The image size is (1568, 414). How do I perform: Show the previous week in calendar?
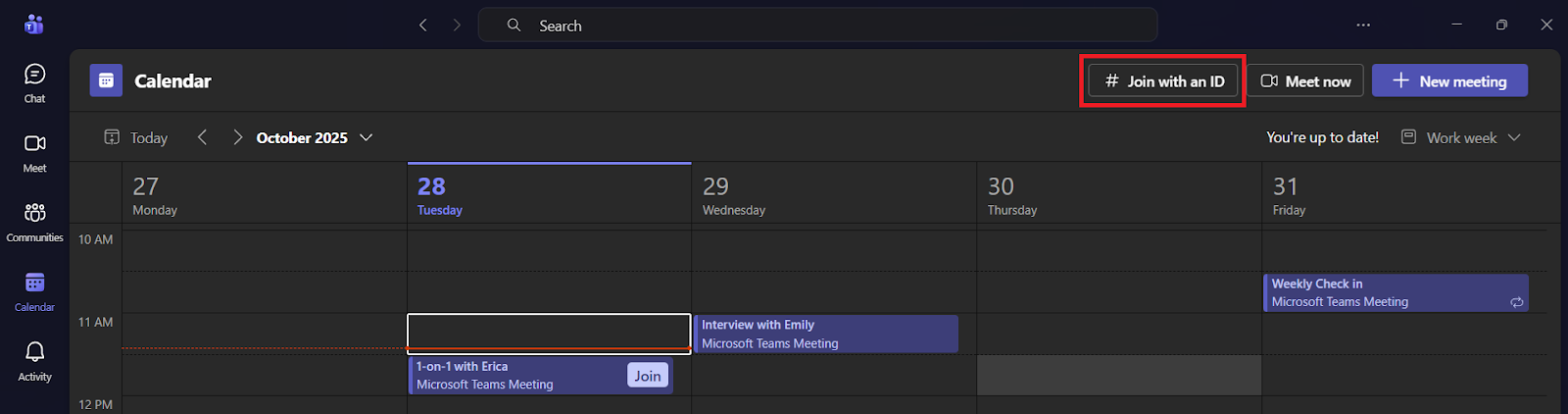click(x=203, y=137)
